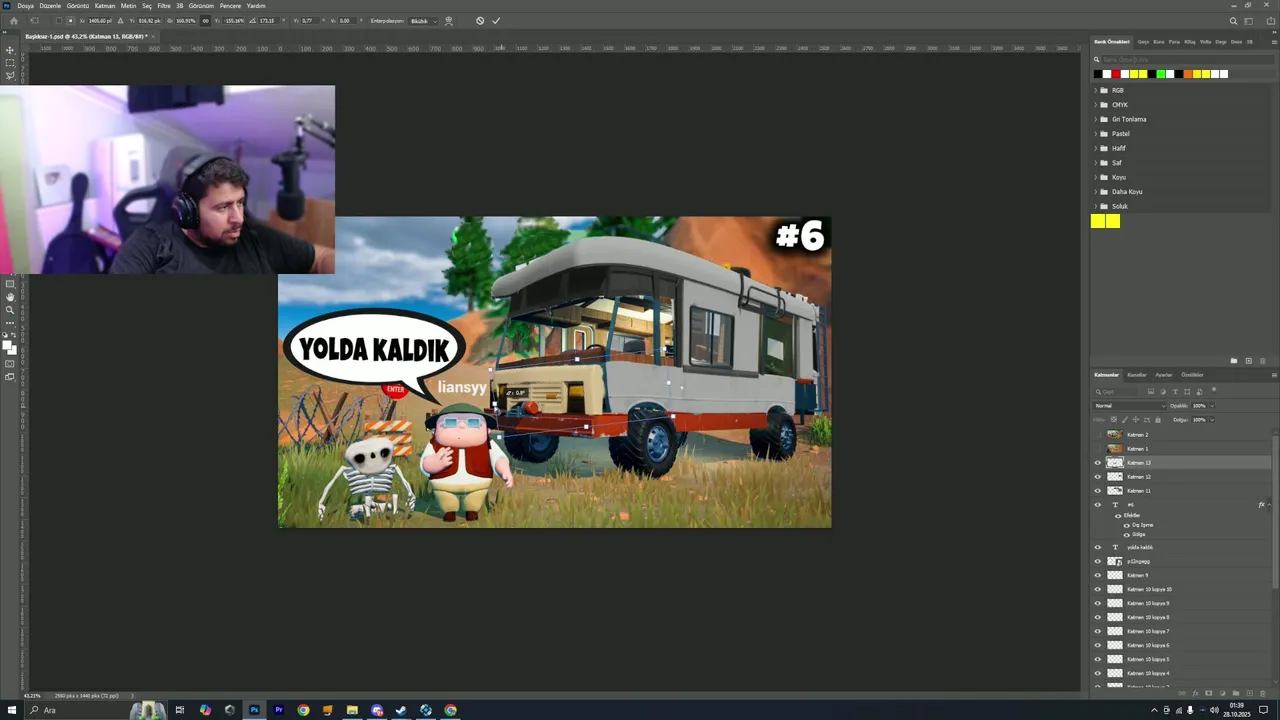Click the lock all padlock icon
This screenshot has width=1280, height=720.
pyautogui.click(x=1160, y=420)
